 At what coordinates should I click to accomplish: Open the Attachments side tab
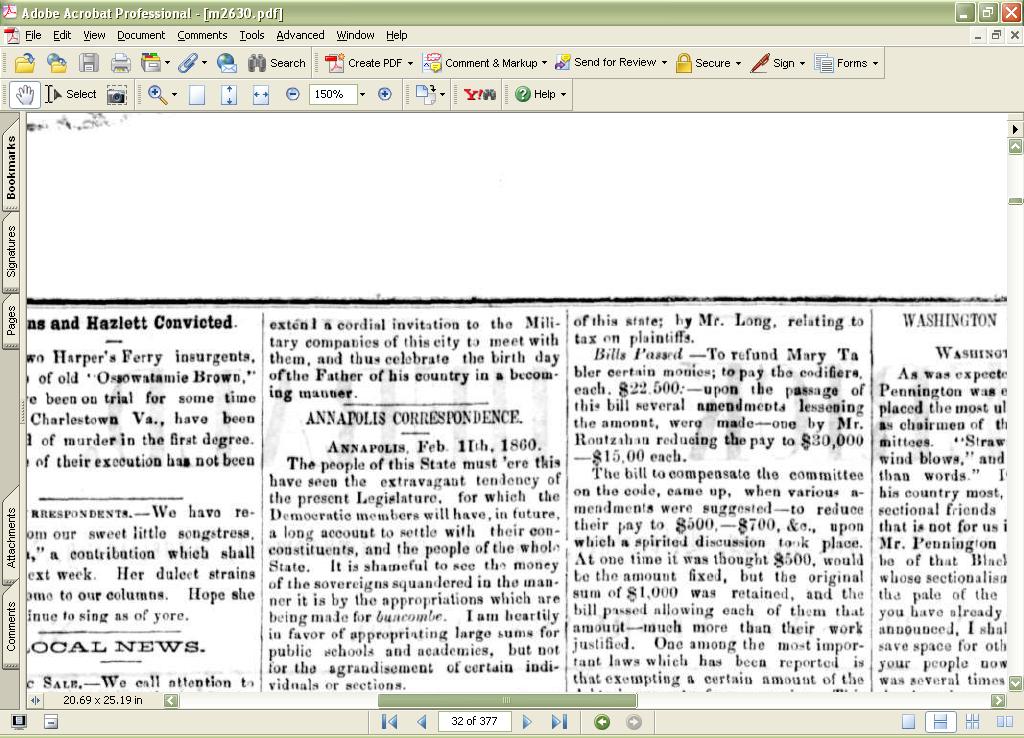pos(11,538)
